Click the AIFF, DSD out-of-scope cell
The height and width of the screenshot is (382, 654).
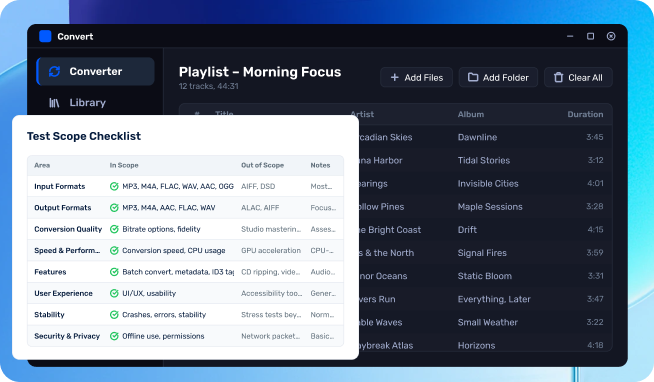point(258,186)
